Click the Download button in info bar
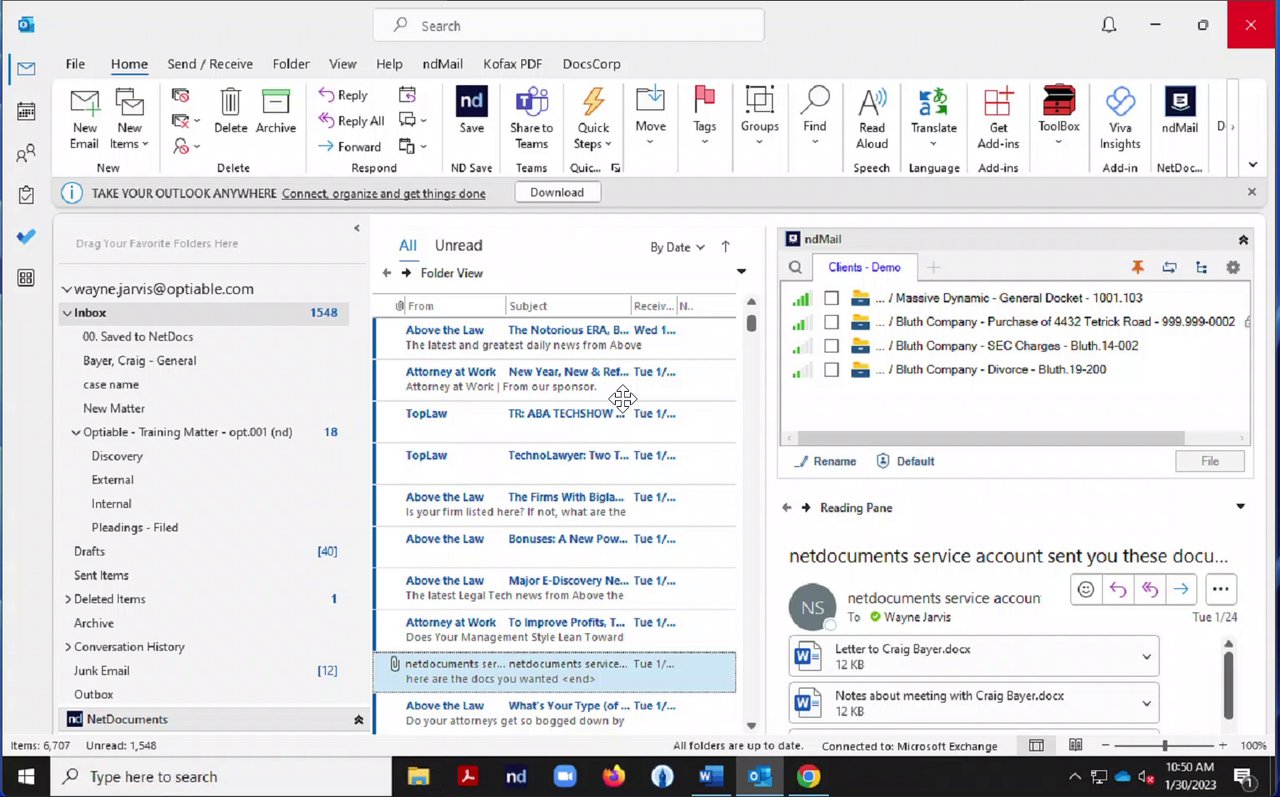The image size is (1280, 797). [557, 192]
